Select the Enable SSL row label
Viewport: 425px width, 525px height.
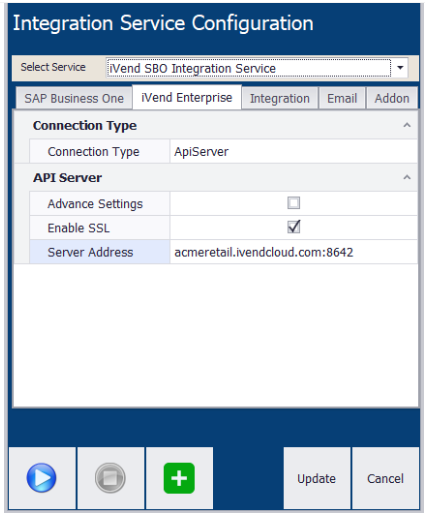point(100,228)
